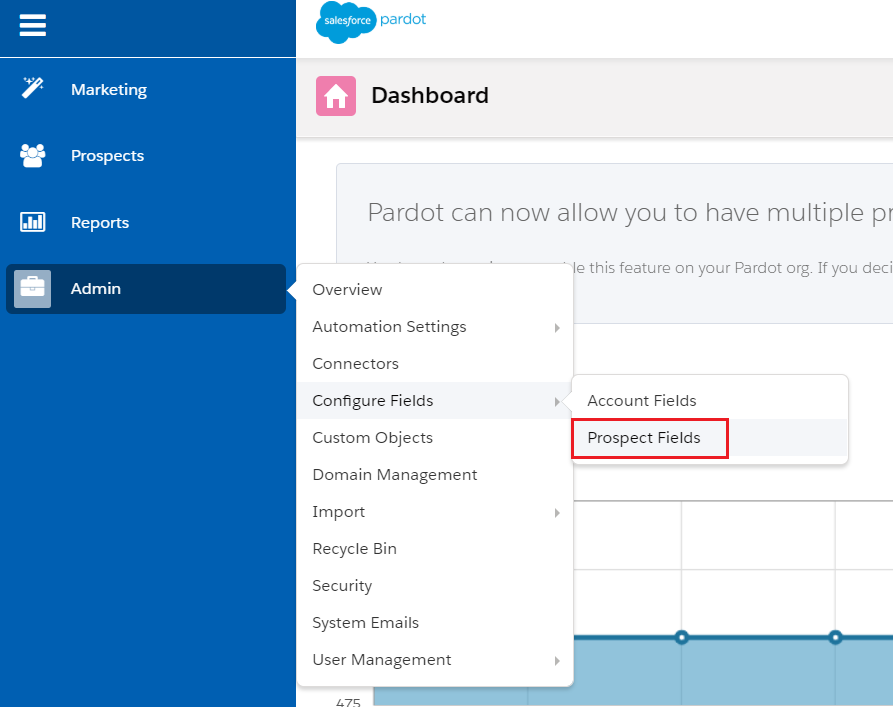This screenshot has height=707, width=893.
Task: Select Security in the Admin menu
Action: click(x=435, y=586)
